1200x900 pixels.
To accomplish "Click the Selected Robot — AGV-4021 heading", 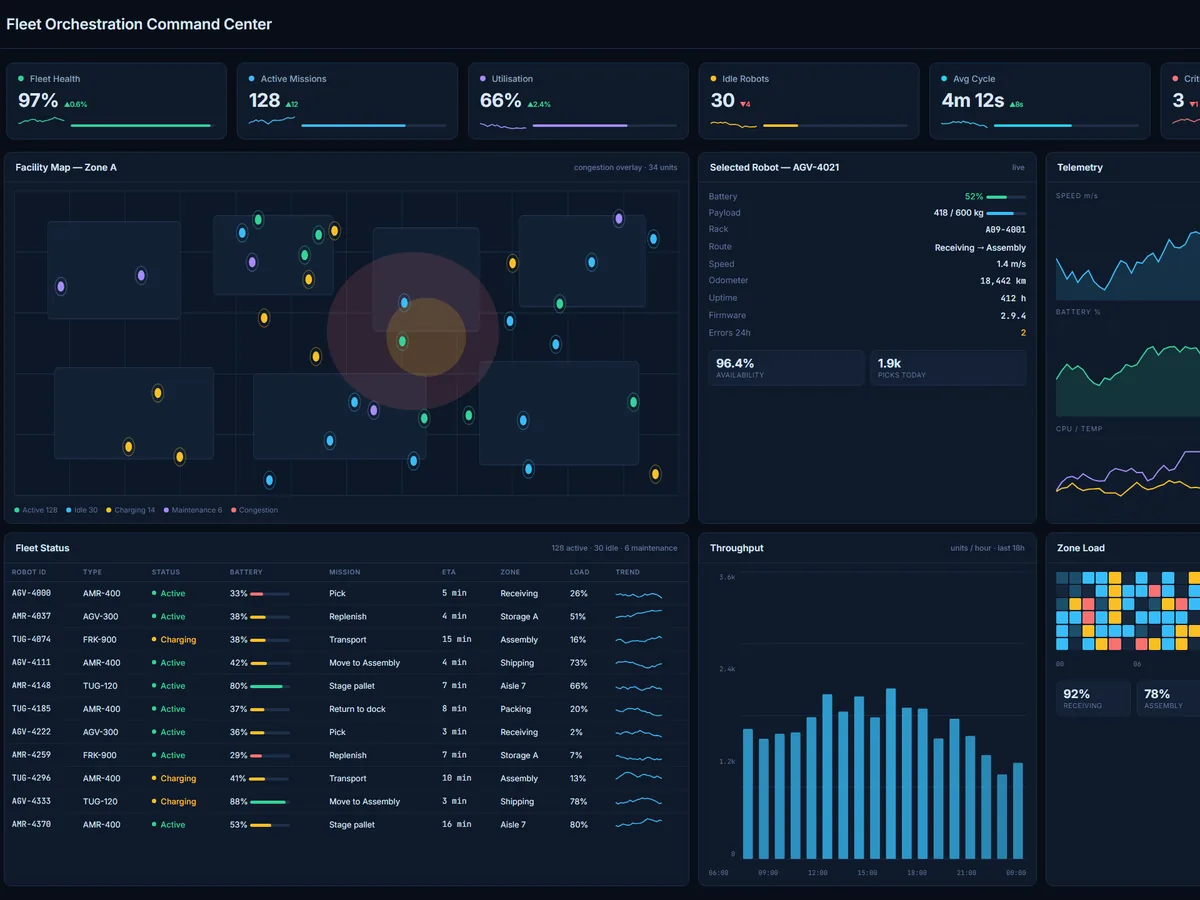I will click(774, 167).
